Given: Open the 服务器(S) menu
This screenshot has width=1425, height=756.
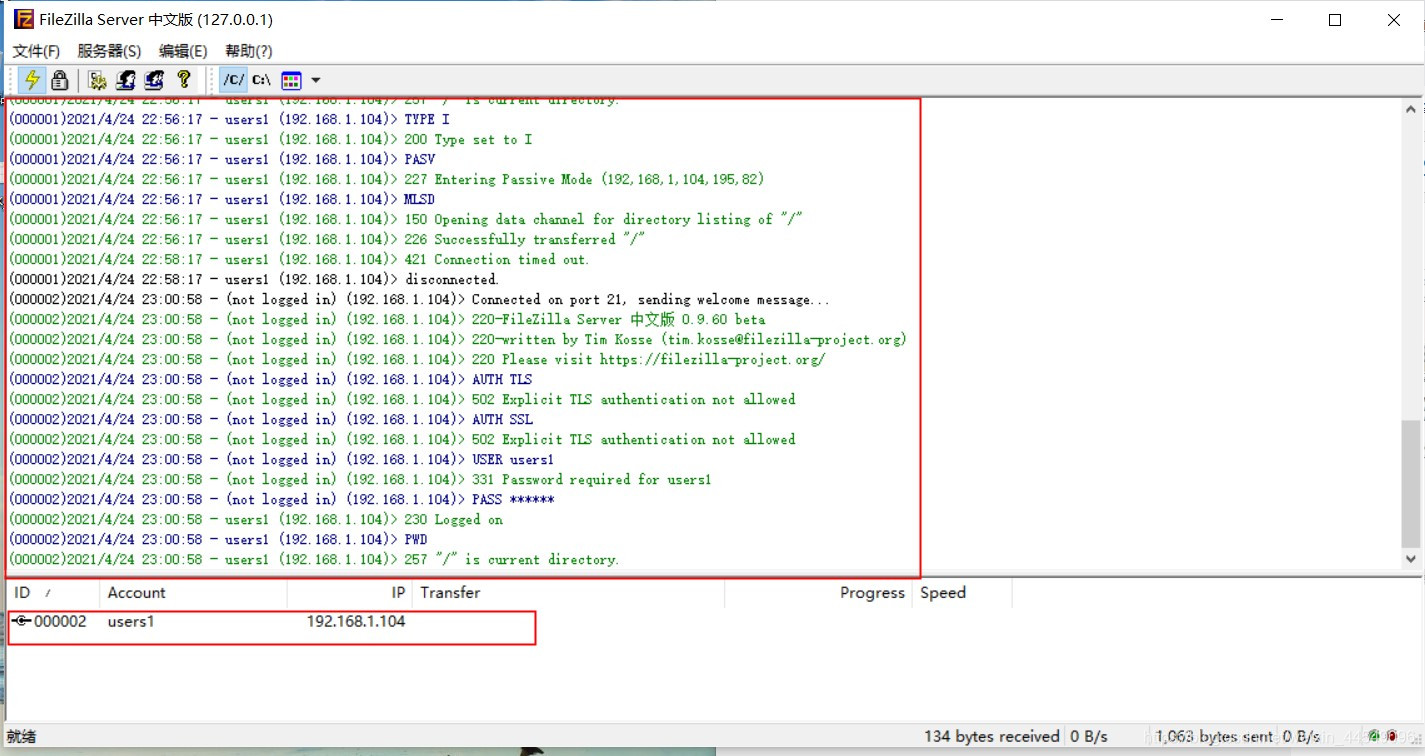Looking at the screenshot, I should tap(109, 51).
